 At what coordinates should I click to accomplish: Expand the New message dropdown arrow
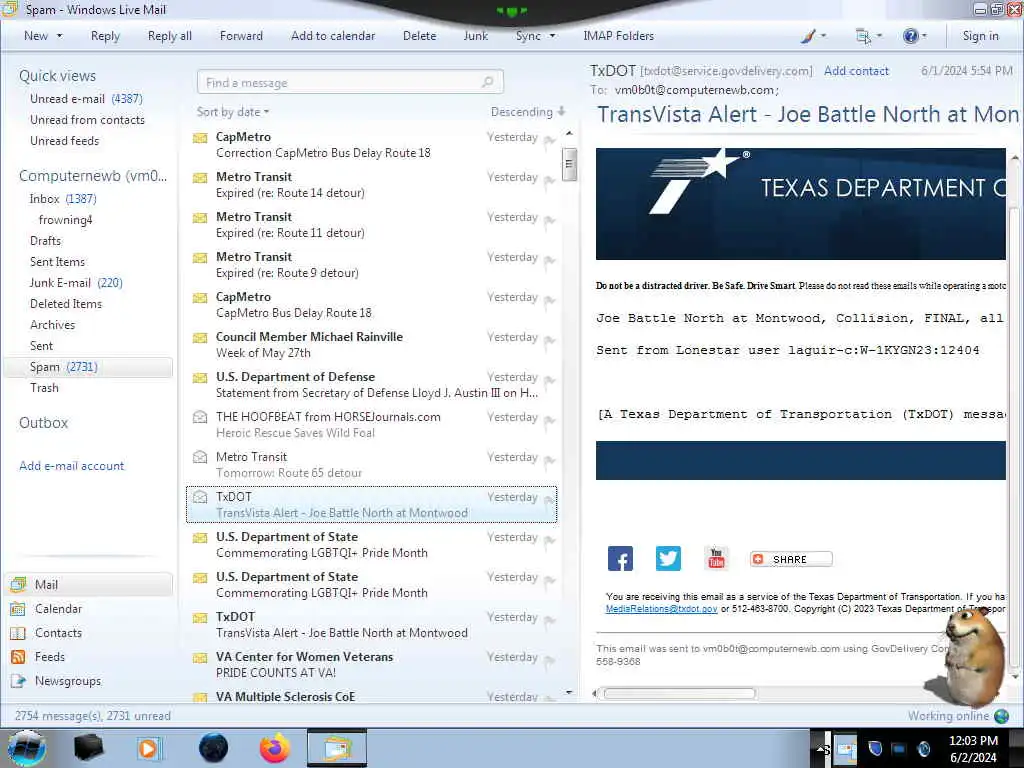(x=59, y=36)
